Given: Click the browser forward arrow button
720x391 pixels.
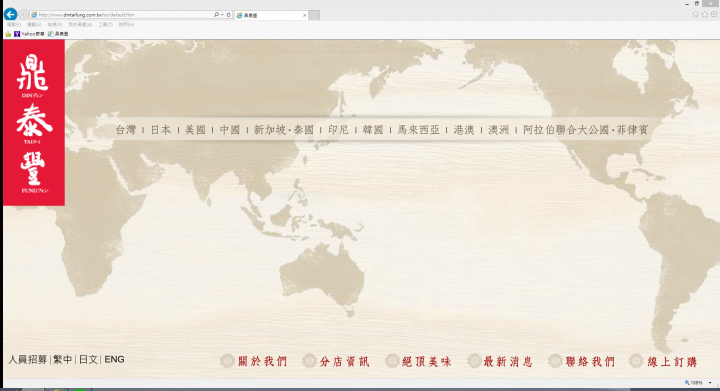Looking at the screenshot, I should click(x=23, y=15).
